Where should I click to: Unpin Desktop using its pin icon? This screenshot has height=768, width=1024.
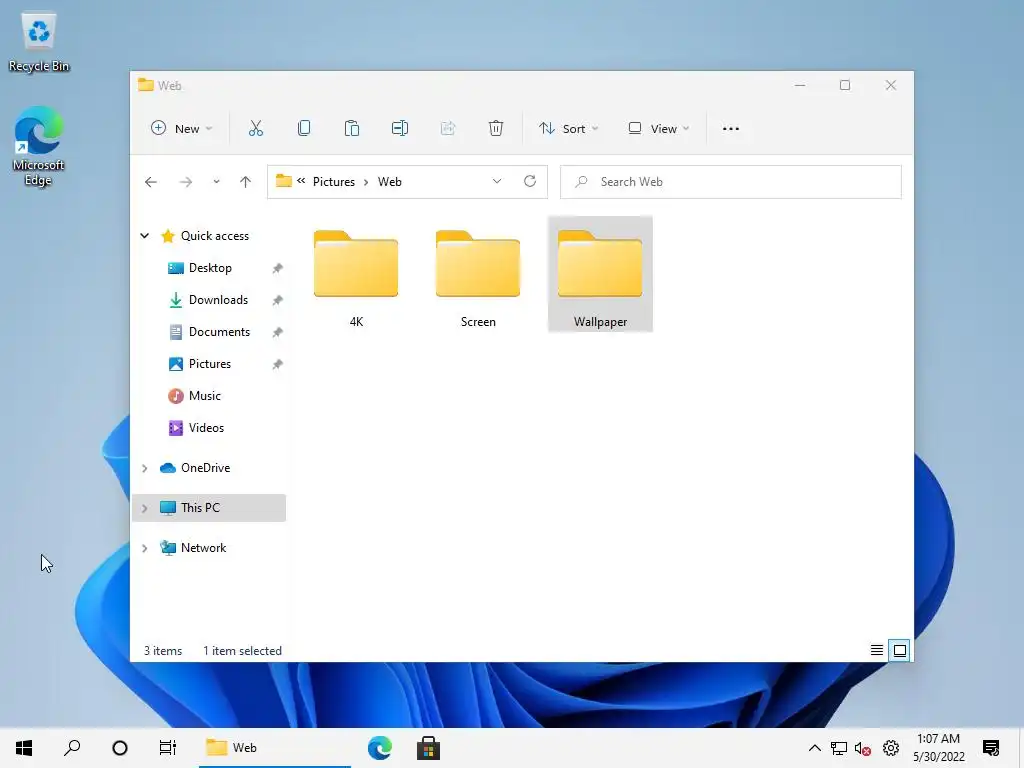pos(278,268)
